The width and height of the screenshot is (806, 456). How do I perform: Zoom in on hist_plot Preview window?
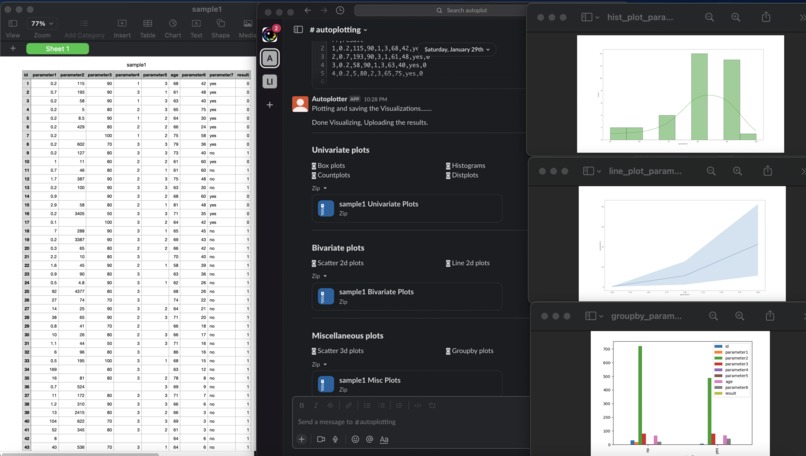click(x=736, y=17)
